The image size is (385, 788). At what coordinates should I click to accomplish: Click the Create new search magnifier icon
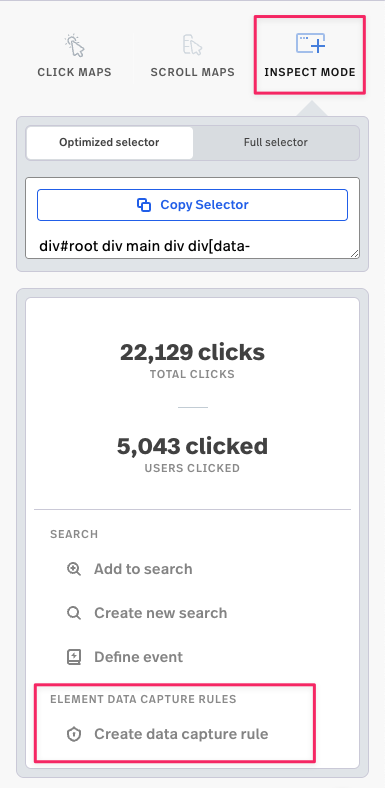pyautogui.click(x=73, y=613)
